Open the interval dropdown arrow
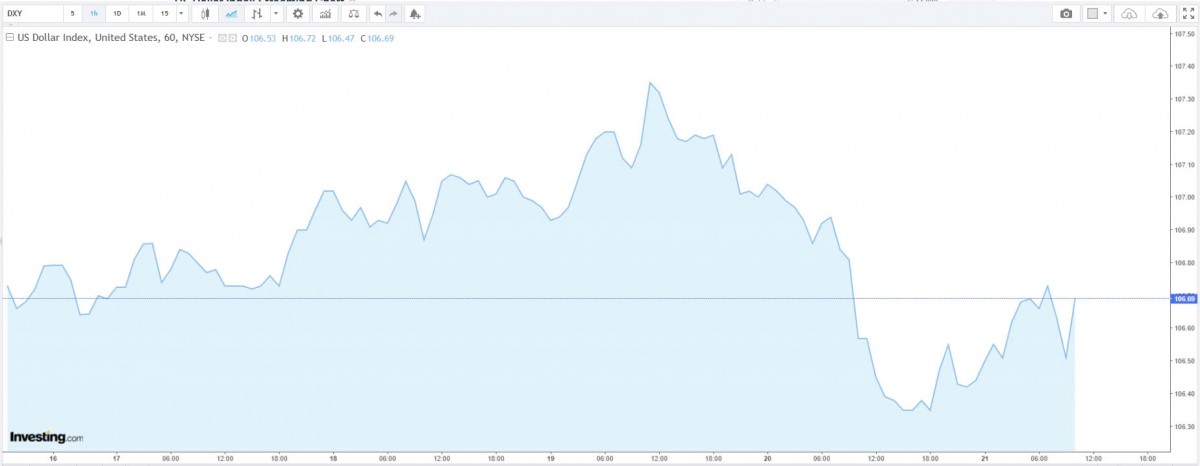The height and width of the screenshot is (466, 1200). (181, 14)
